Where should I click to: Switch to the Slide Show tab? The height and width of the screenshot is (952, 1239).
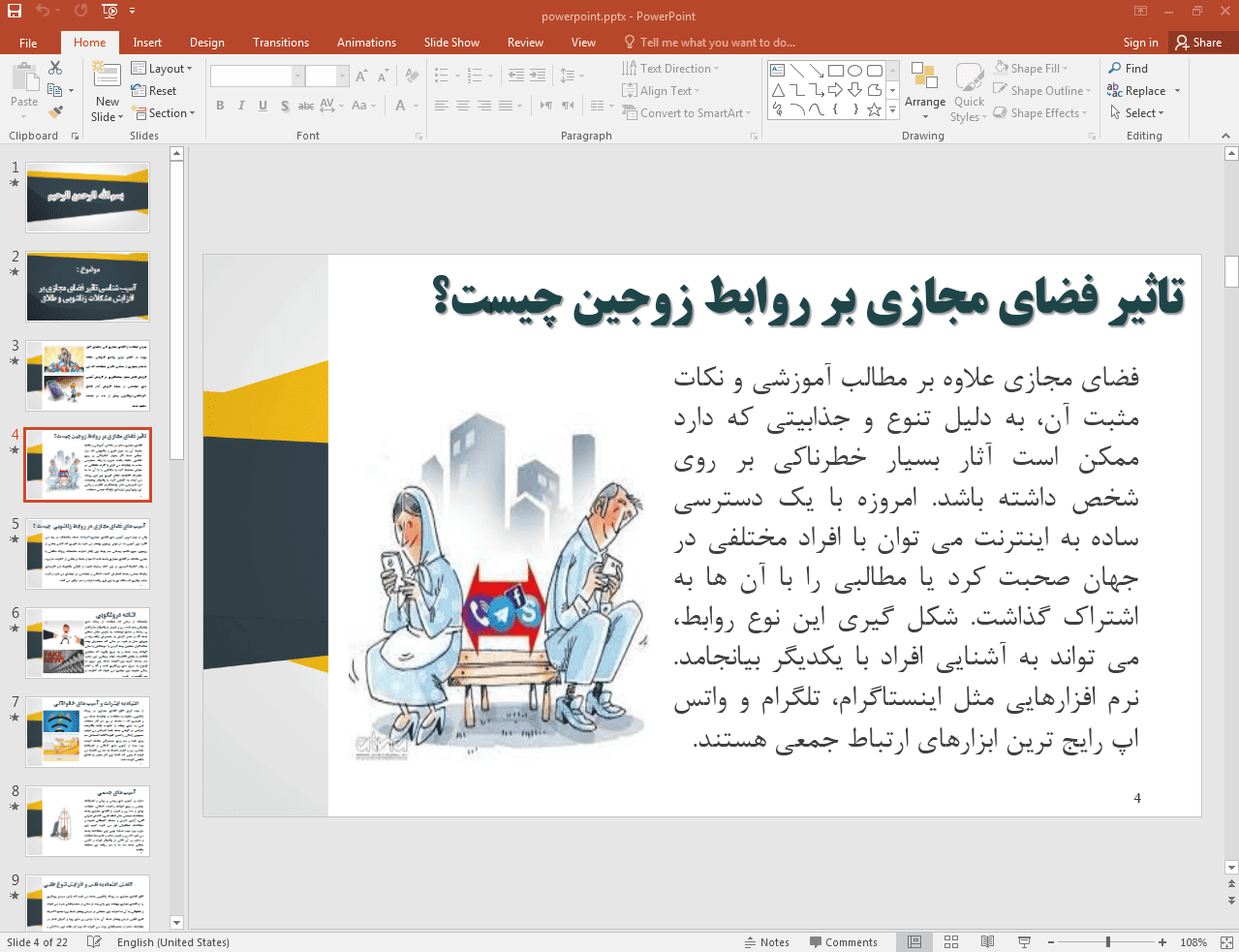pyautogui.click(x=451, y=43)
